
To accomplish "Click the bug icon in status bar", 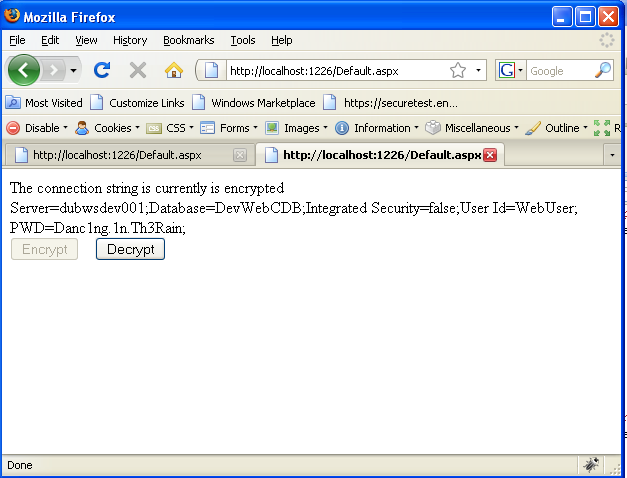I will 591,465.
